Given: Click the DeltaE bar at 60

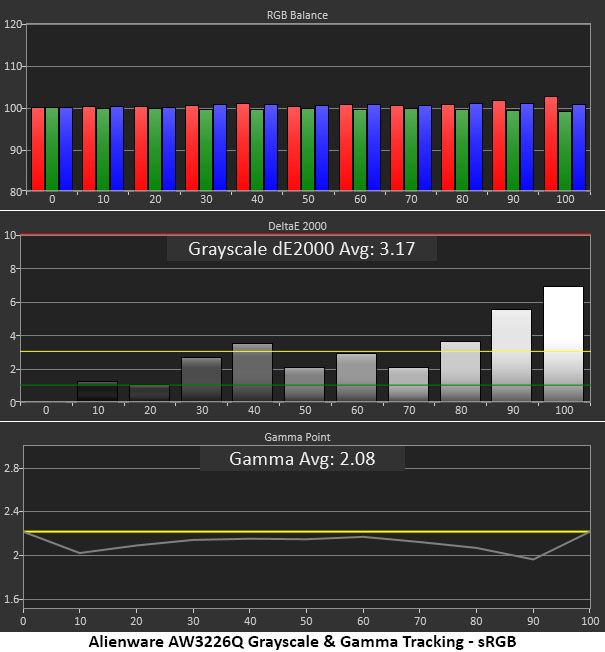Looking at the screenshot, I should tap(356, 378).
